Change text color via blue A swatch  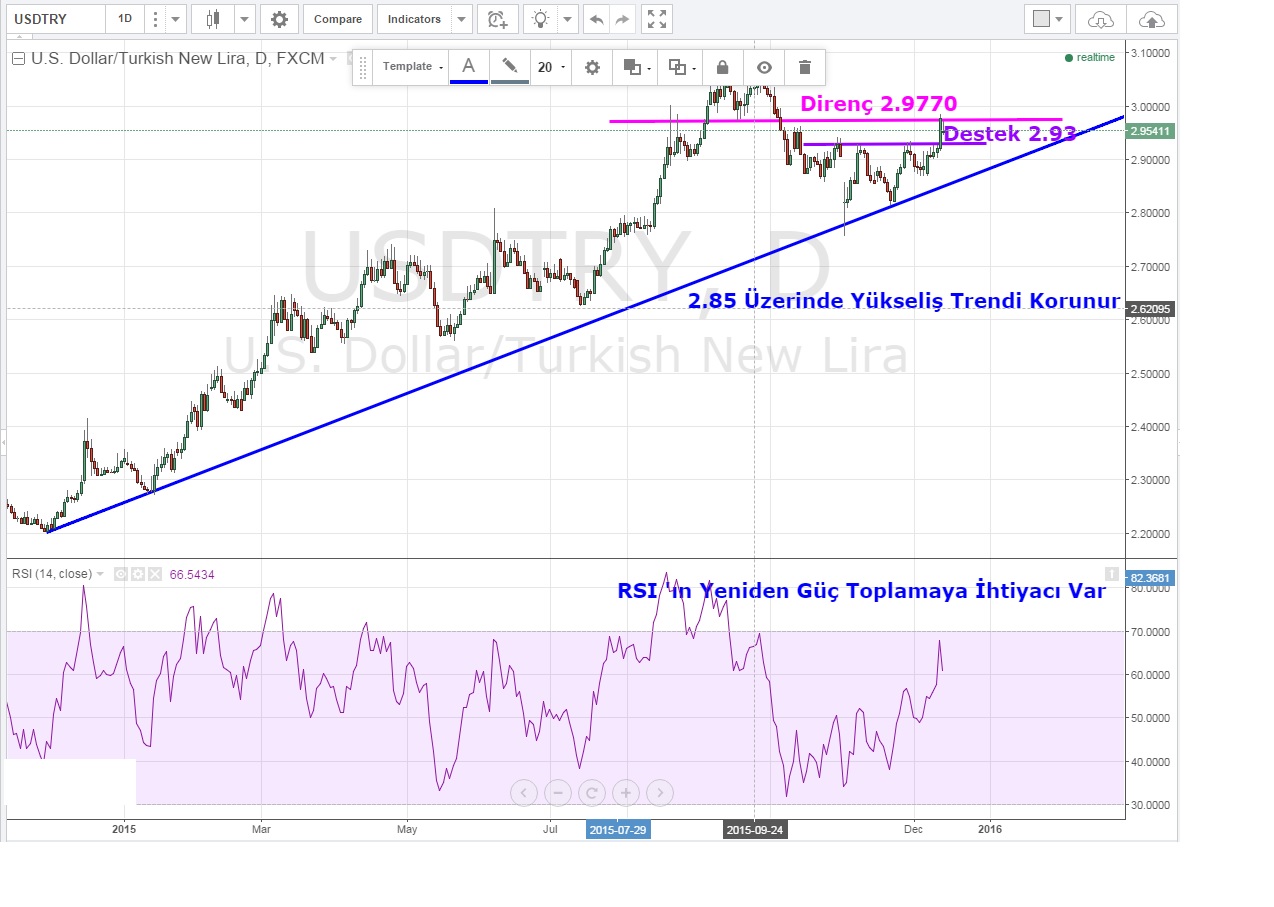pos(468,67)
